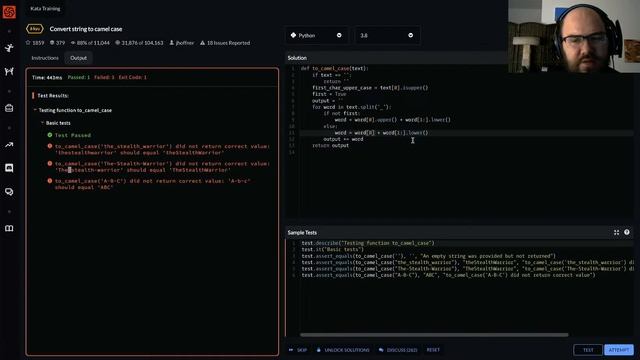Click the 'Exit Code: 1' text
This screenshot has height=360, width=640.
pos(132,77)
